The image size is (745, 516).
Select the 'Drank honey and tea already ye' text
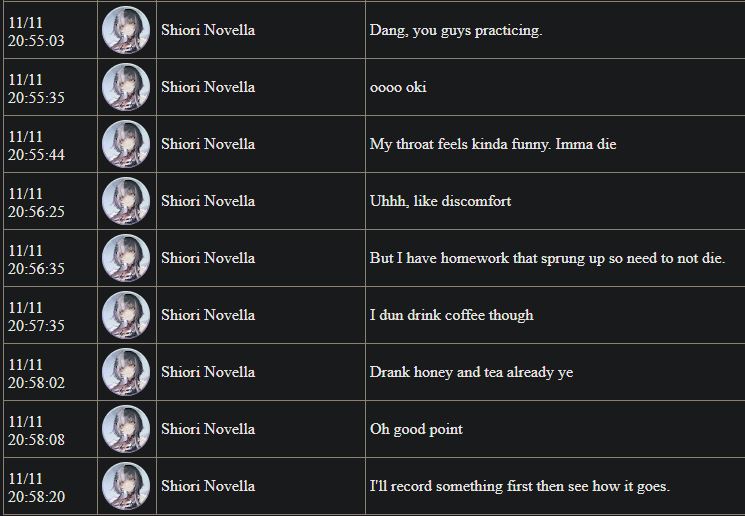471,373
